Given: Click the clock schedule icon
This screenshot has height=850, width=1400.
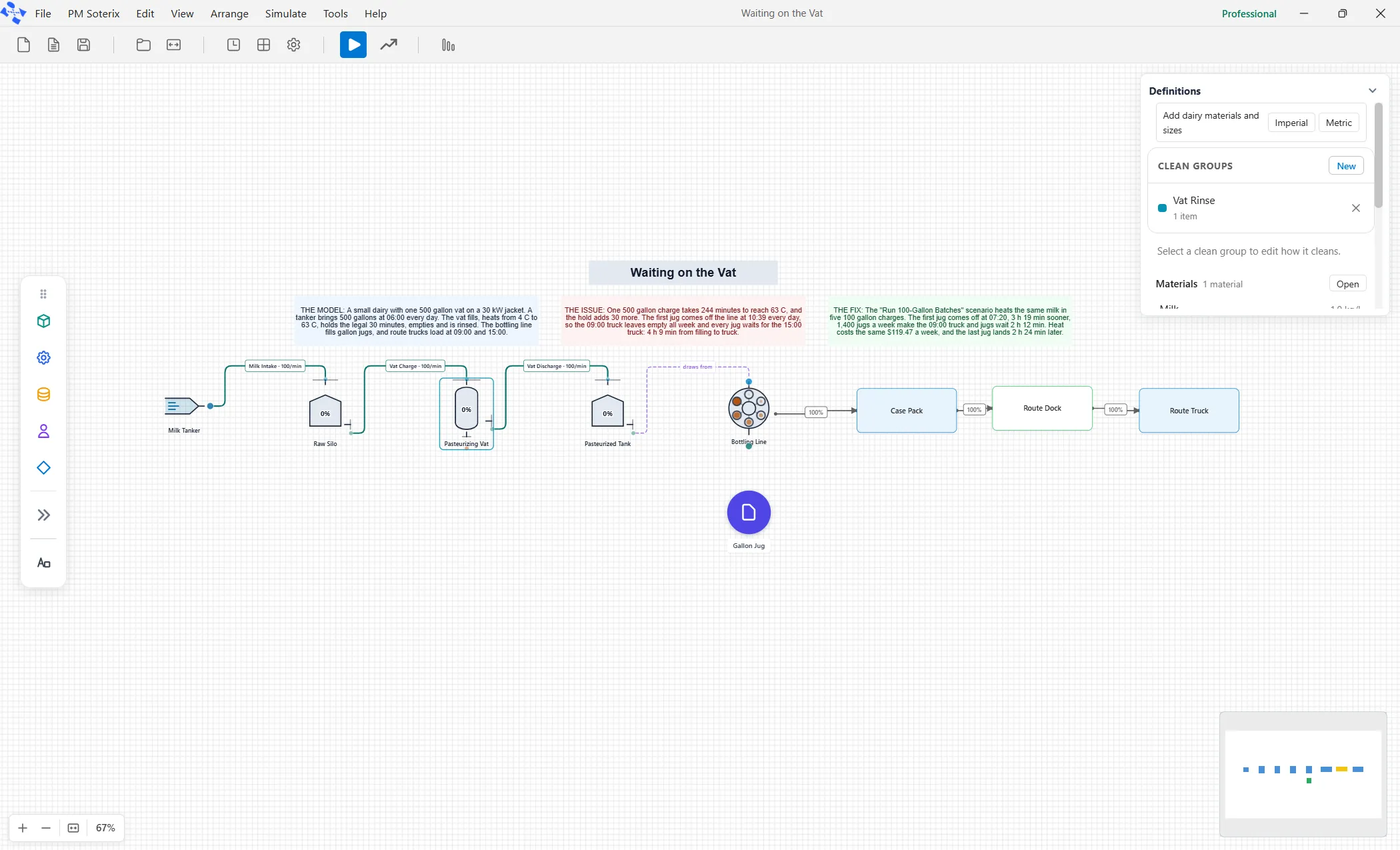Looking at the screenshot, I should pyautogui.click(x=233, y=45).
